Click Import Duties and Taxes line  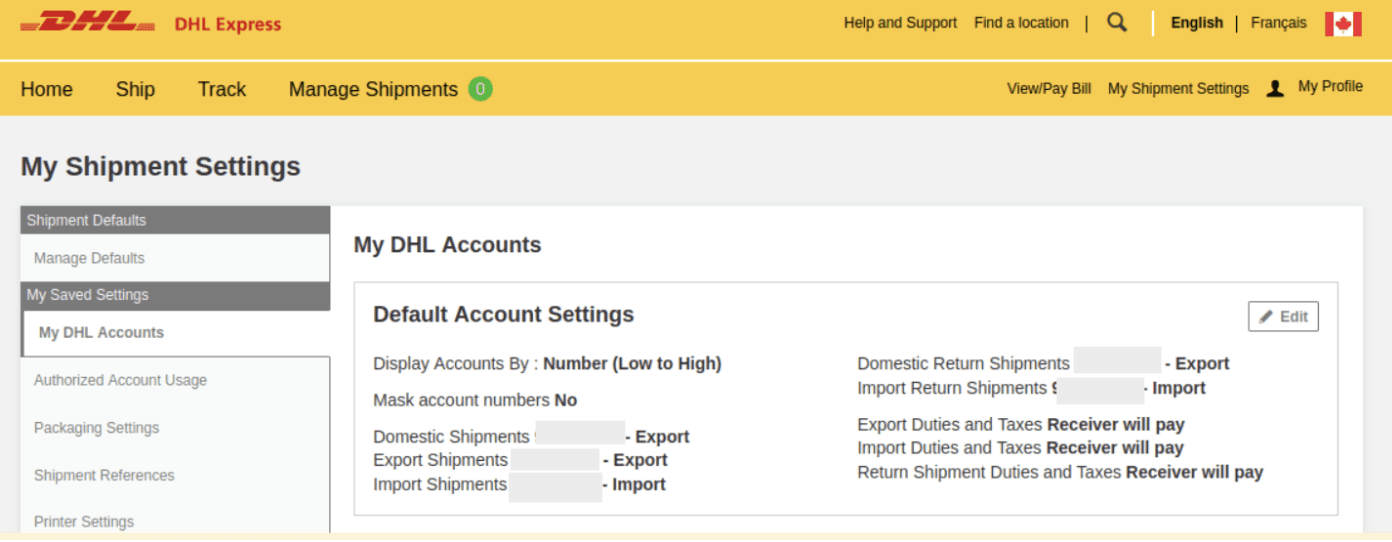click(1020, 448)
